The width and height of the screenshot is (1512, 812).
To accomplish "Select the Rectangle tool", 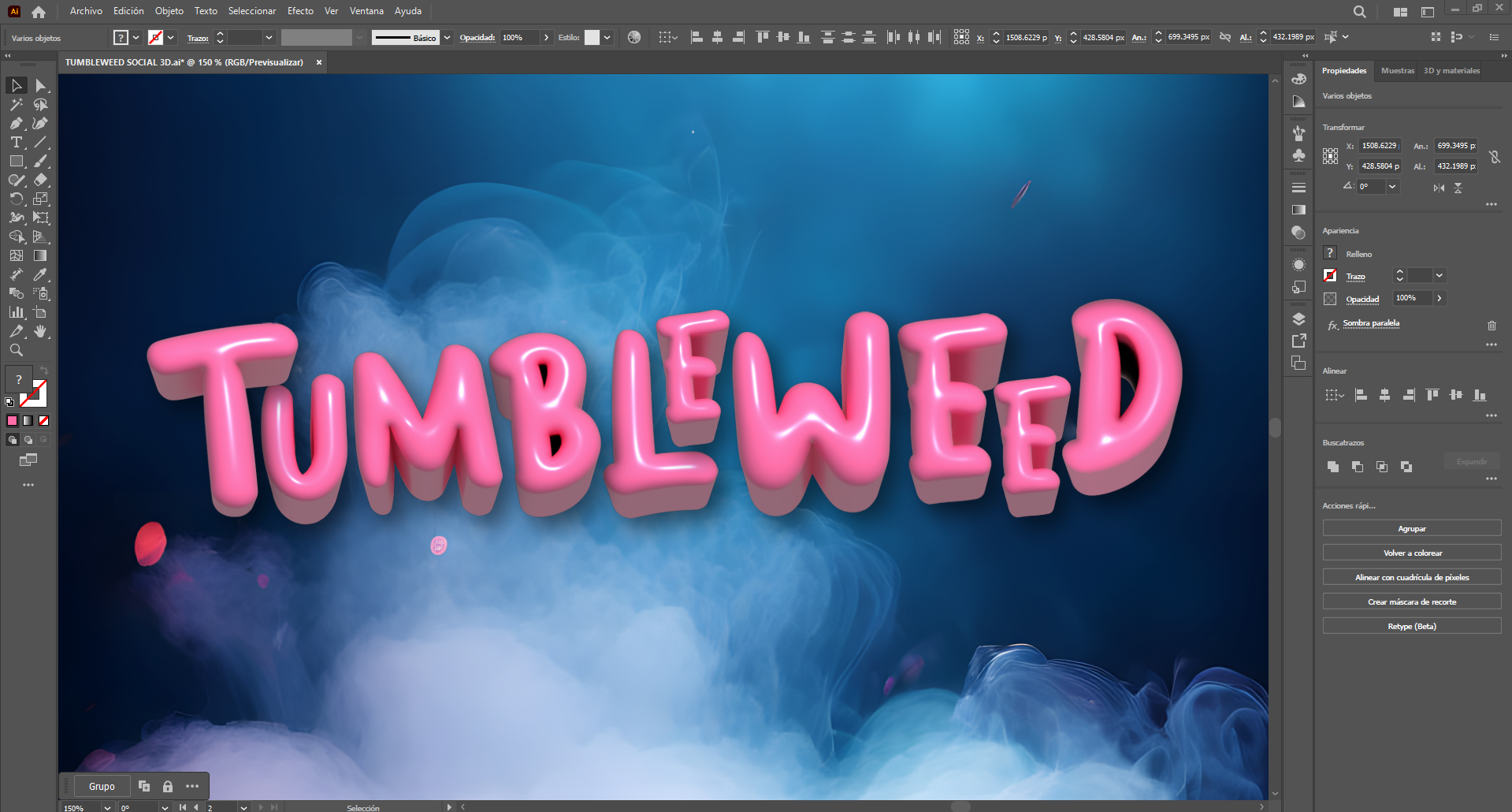I will tap(16, 161).
